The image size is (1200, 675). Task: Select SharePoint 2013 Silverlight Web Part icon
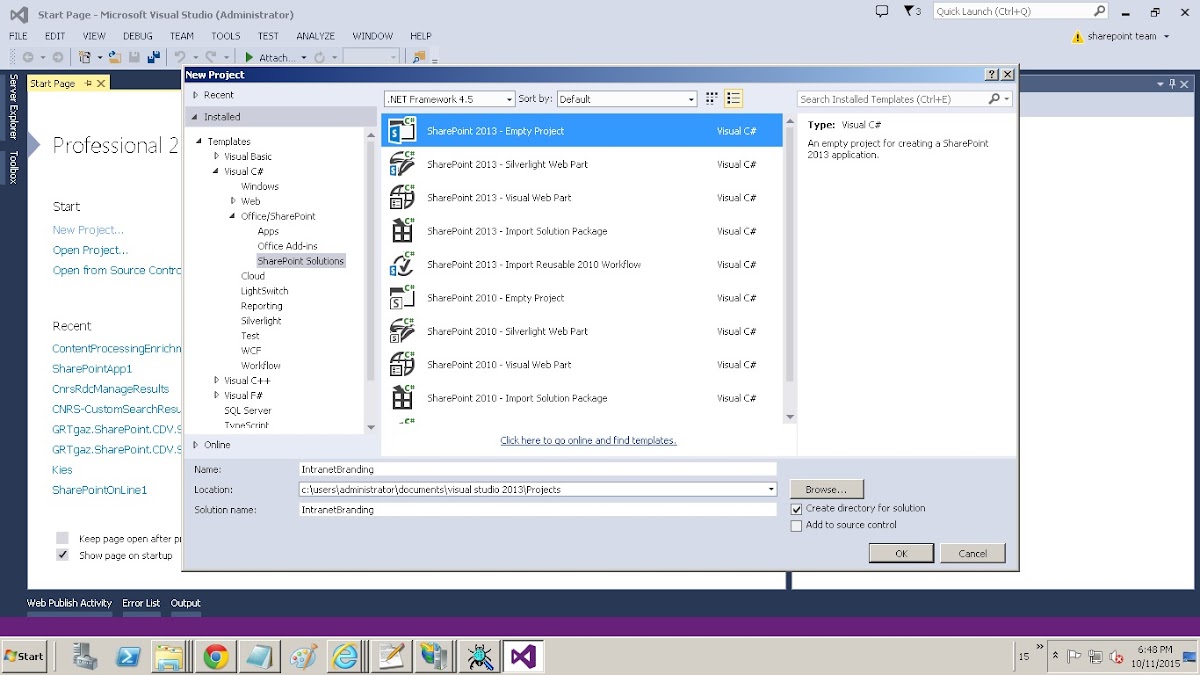point(402,164)
